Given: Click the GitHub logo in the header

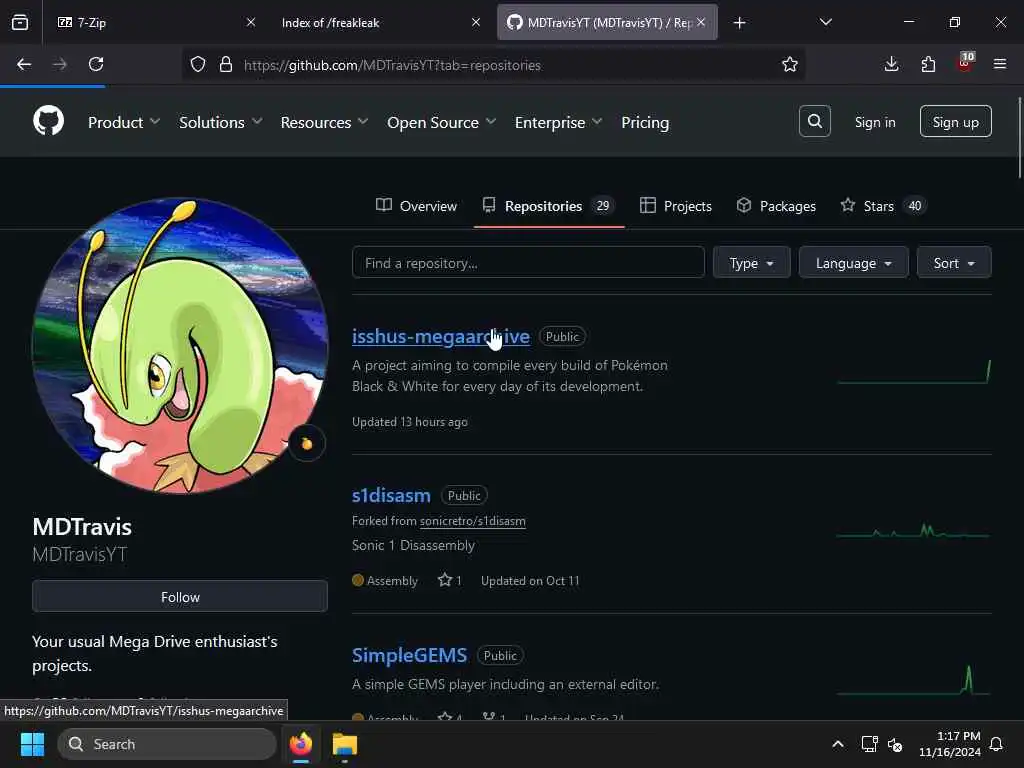Looking at the screenshot, I should pos(48,121).
